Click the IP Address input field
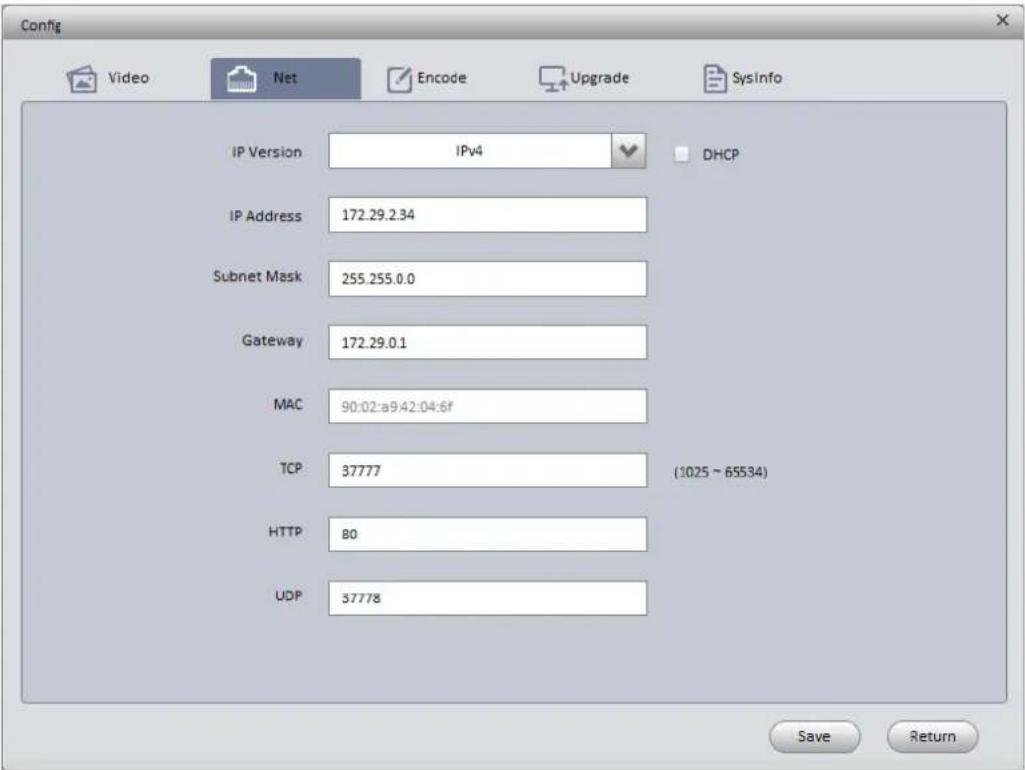The image size is (1025, 770). (x=488, y=214)
